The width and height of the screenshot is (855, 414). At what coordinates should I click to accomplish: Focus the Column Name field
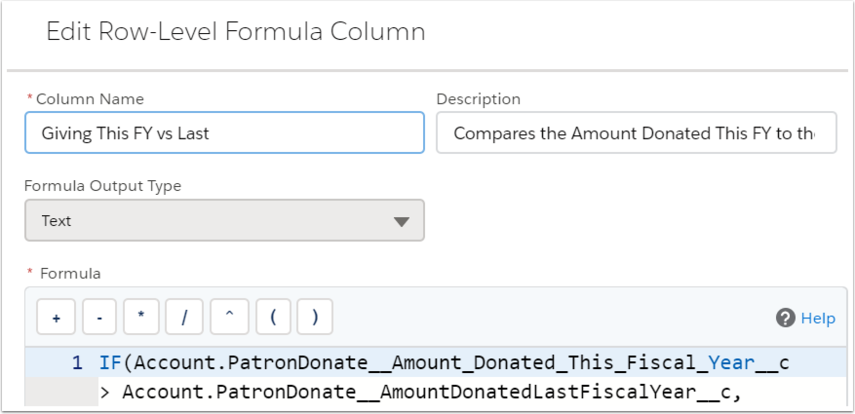224,133
